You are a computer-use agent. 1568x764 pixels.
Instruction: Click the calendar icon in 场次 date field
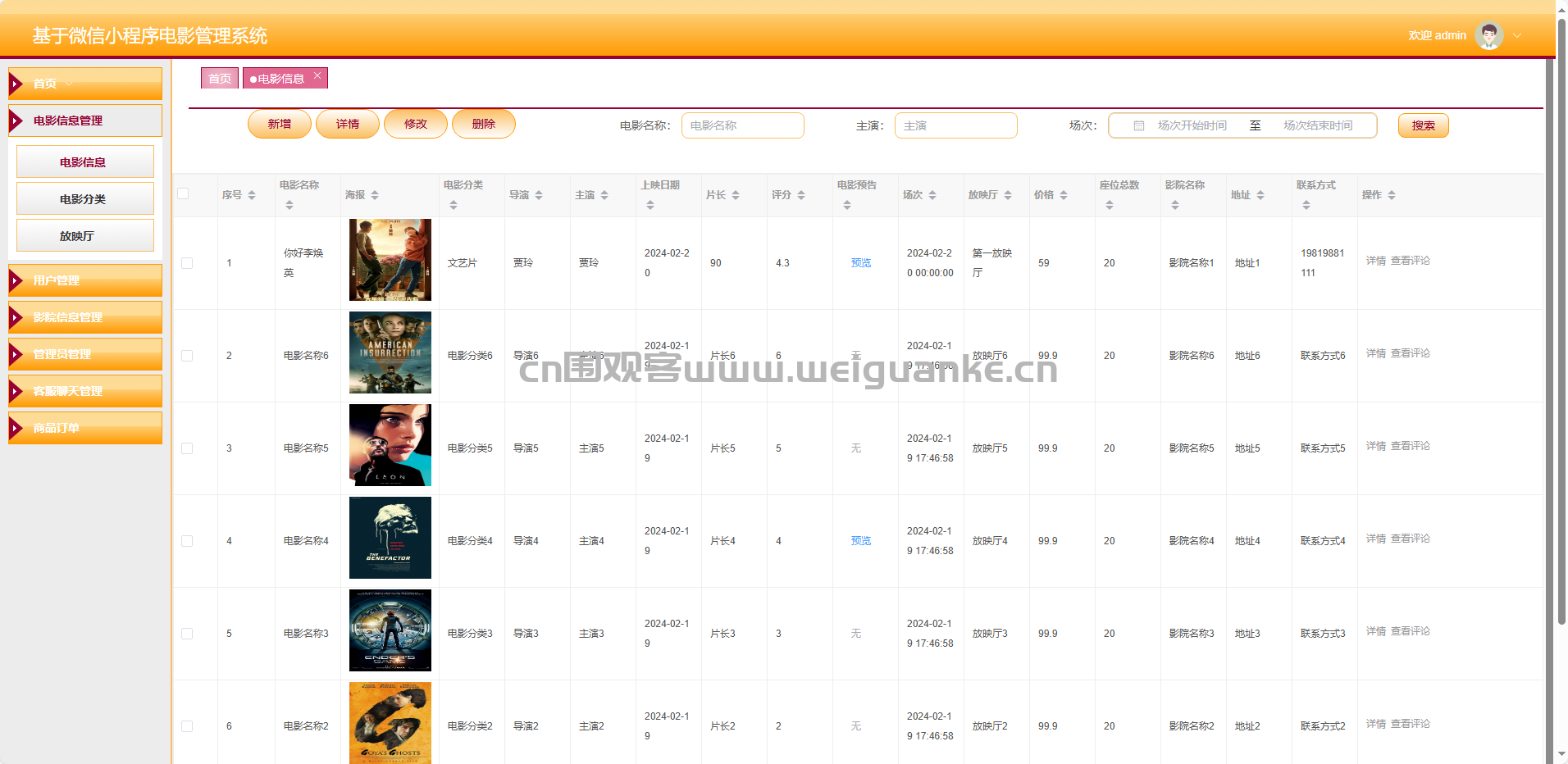(x=1139, y=126)
